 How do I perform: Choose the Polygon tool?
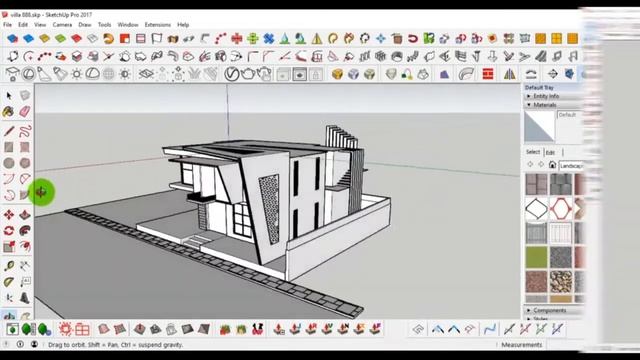[25, 163]
